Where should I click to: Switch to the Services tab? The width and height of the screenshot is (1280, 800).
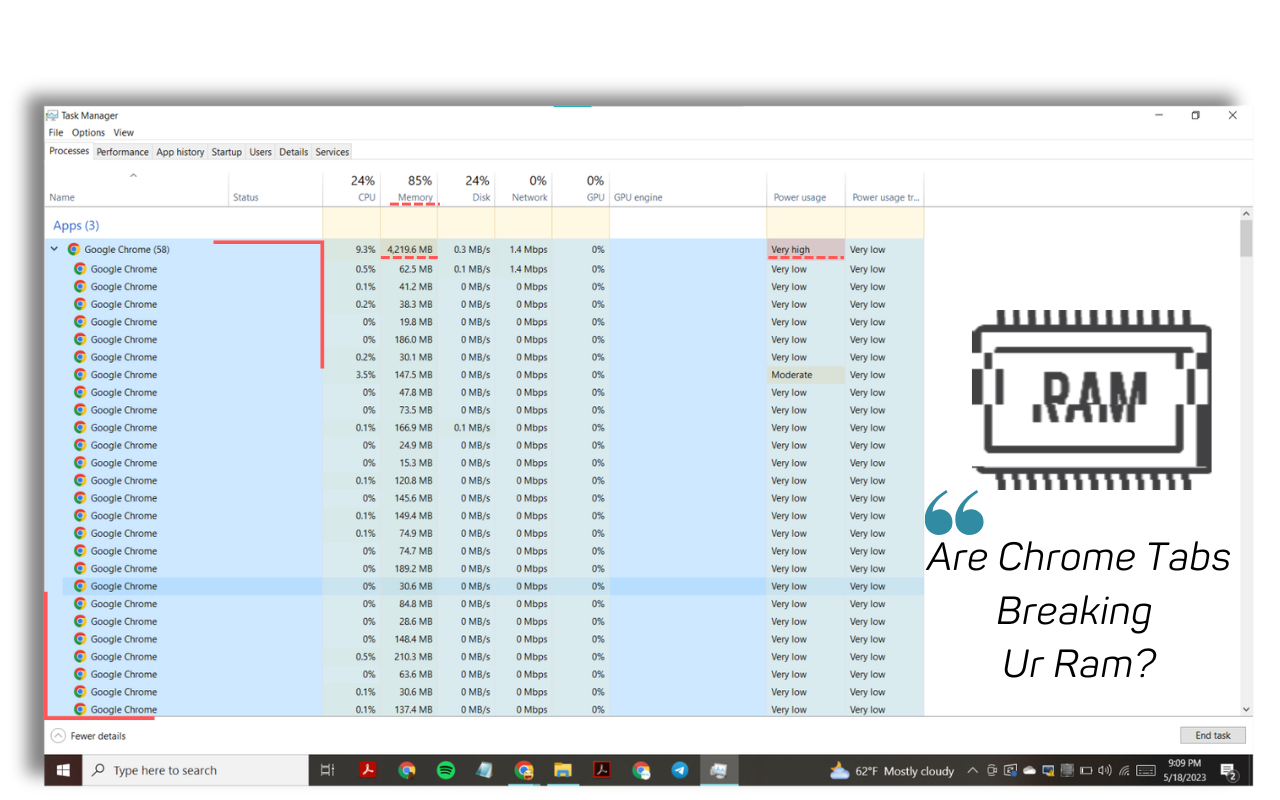click(332, 152)
